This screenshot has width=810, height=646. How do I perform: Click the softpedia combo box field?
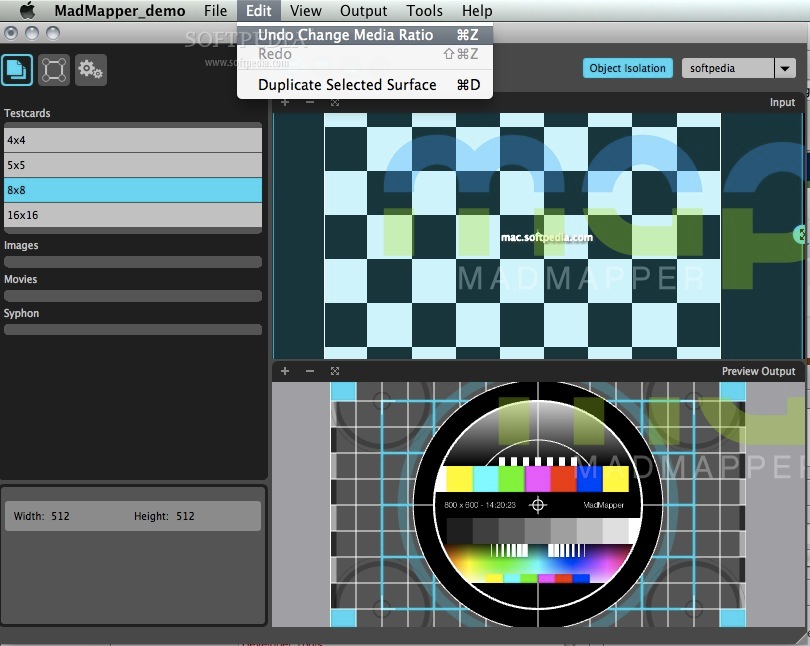click(728, 68)
